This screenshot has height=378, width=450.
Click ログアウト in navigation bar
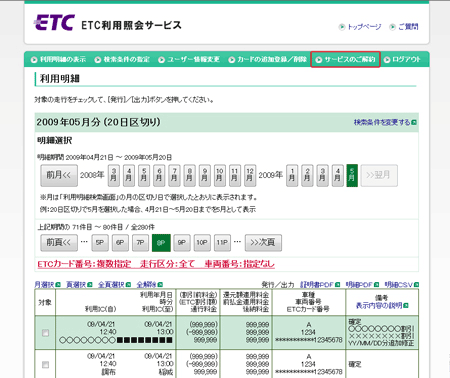(402, 59)
